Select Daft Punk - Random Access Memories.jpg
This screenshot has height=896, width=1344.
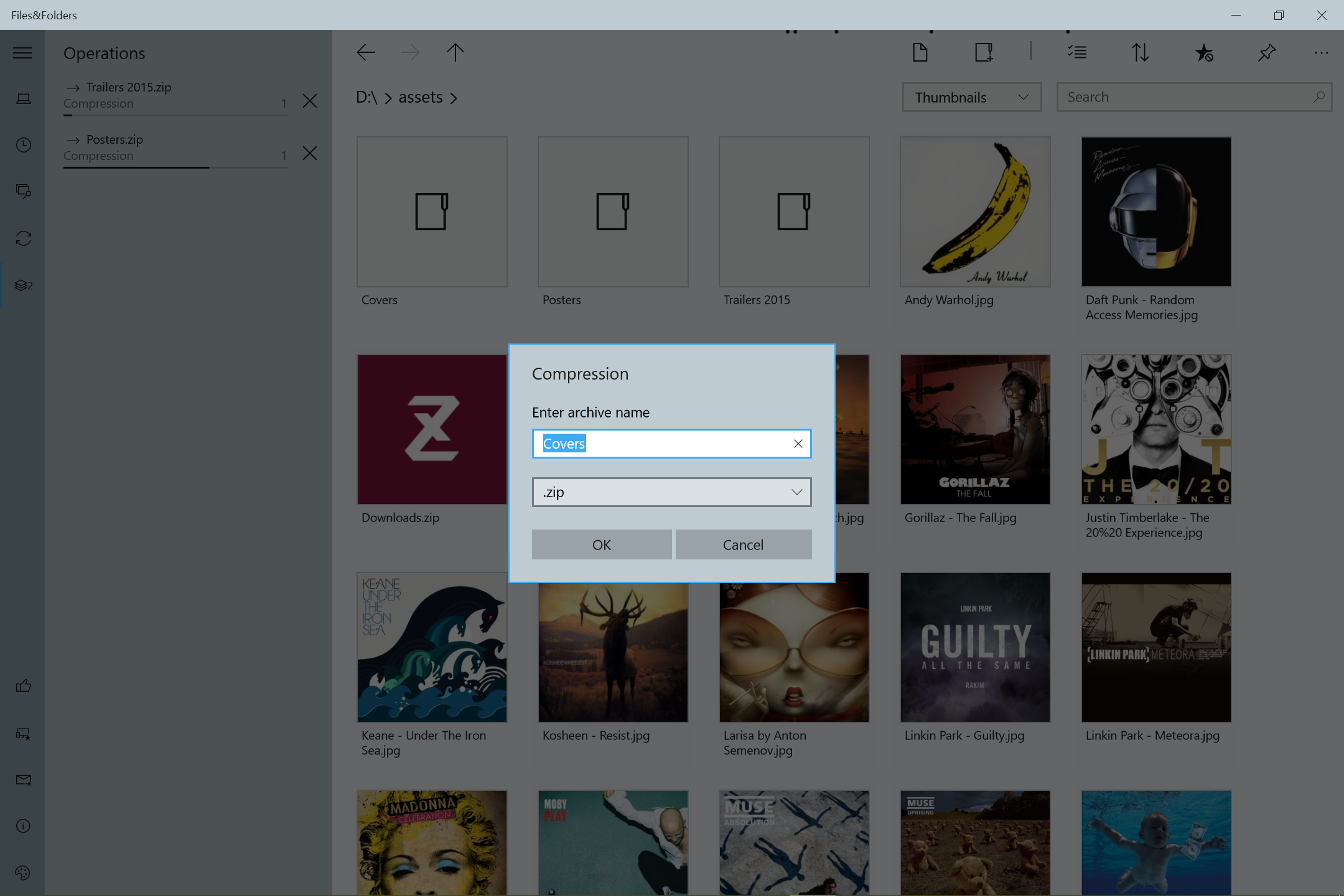pyautogui.click(x=1156, y=212)
